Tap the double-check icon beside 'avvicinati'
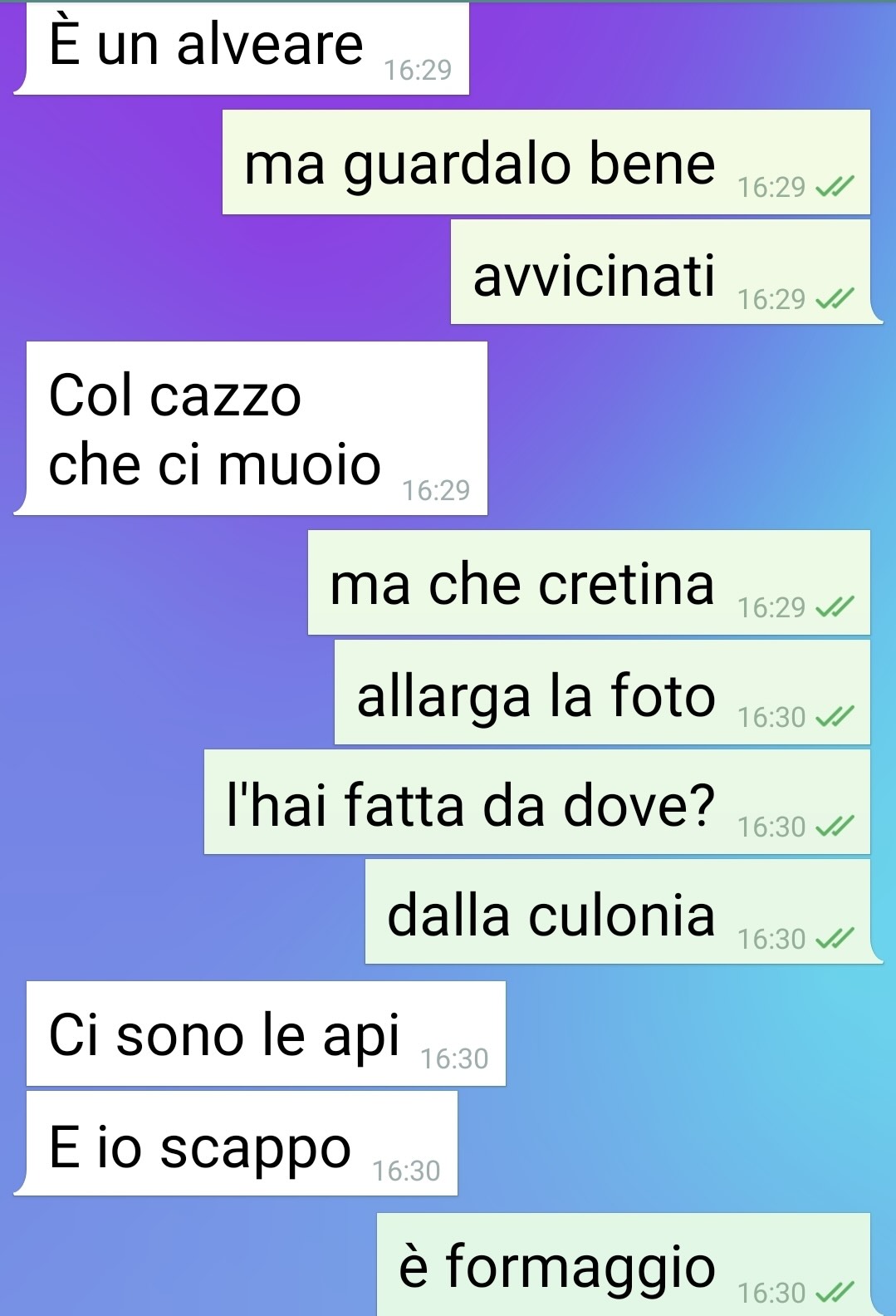 [x=835, y=298]
